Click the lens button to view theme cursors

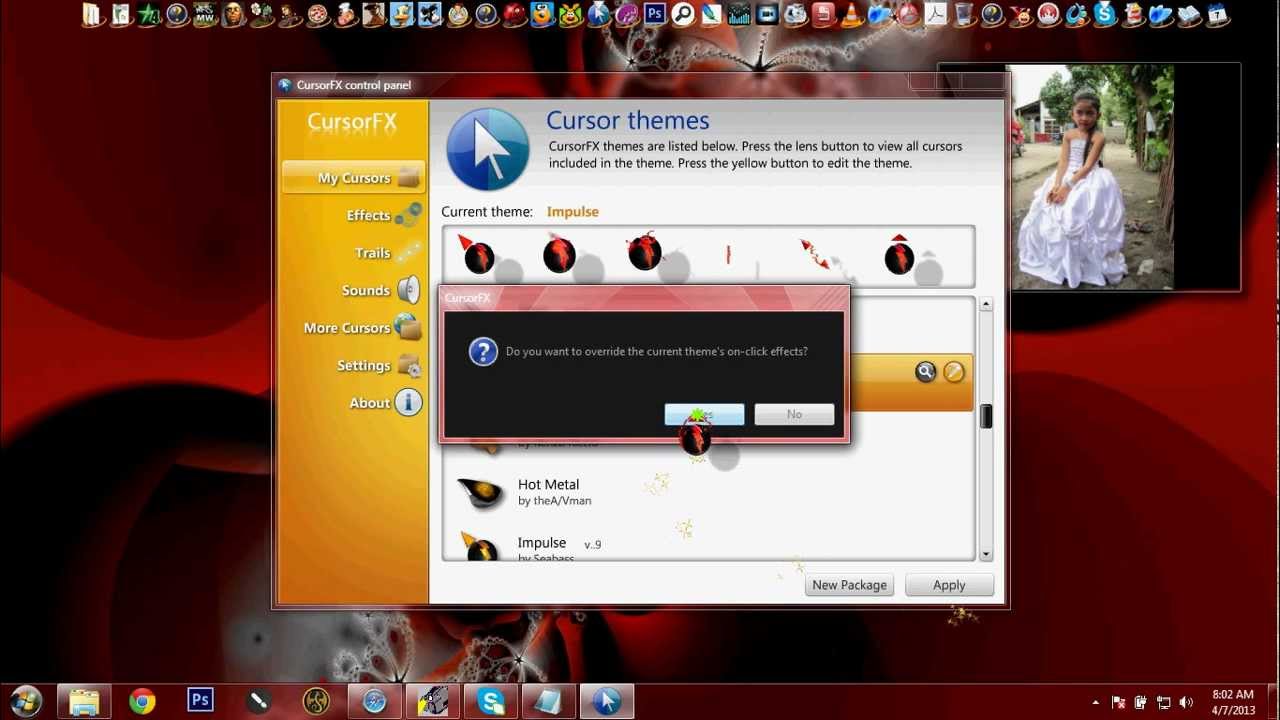tap(926, 372)
